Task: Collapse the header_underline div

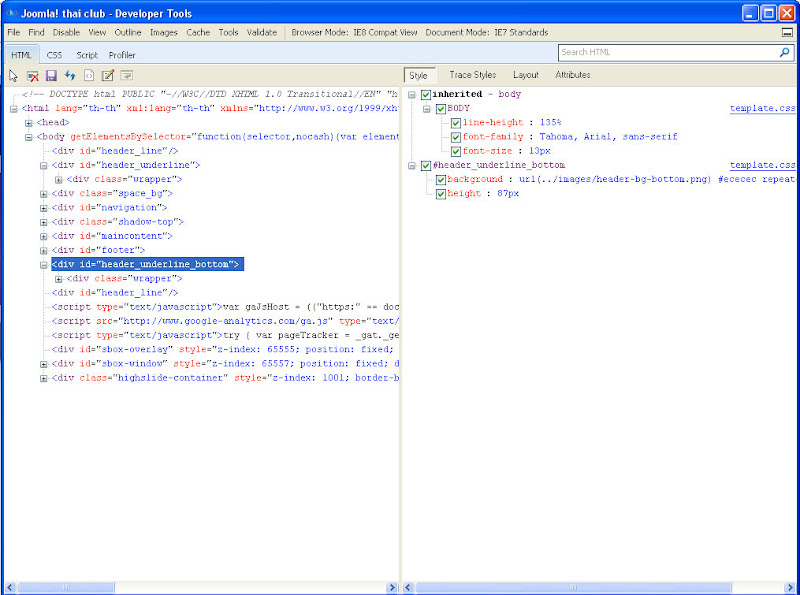Action: (43, 165)
